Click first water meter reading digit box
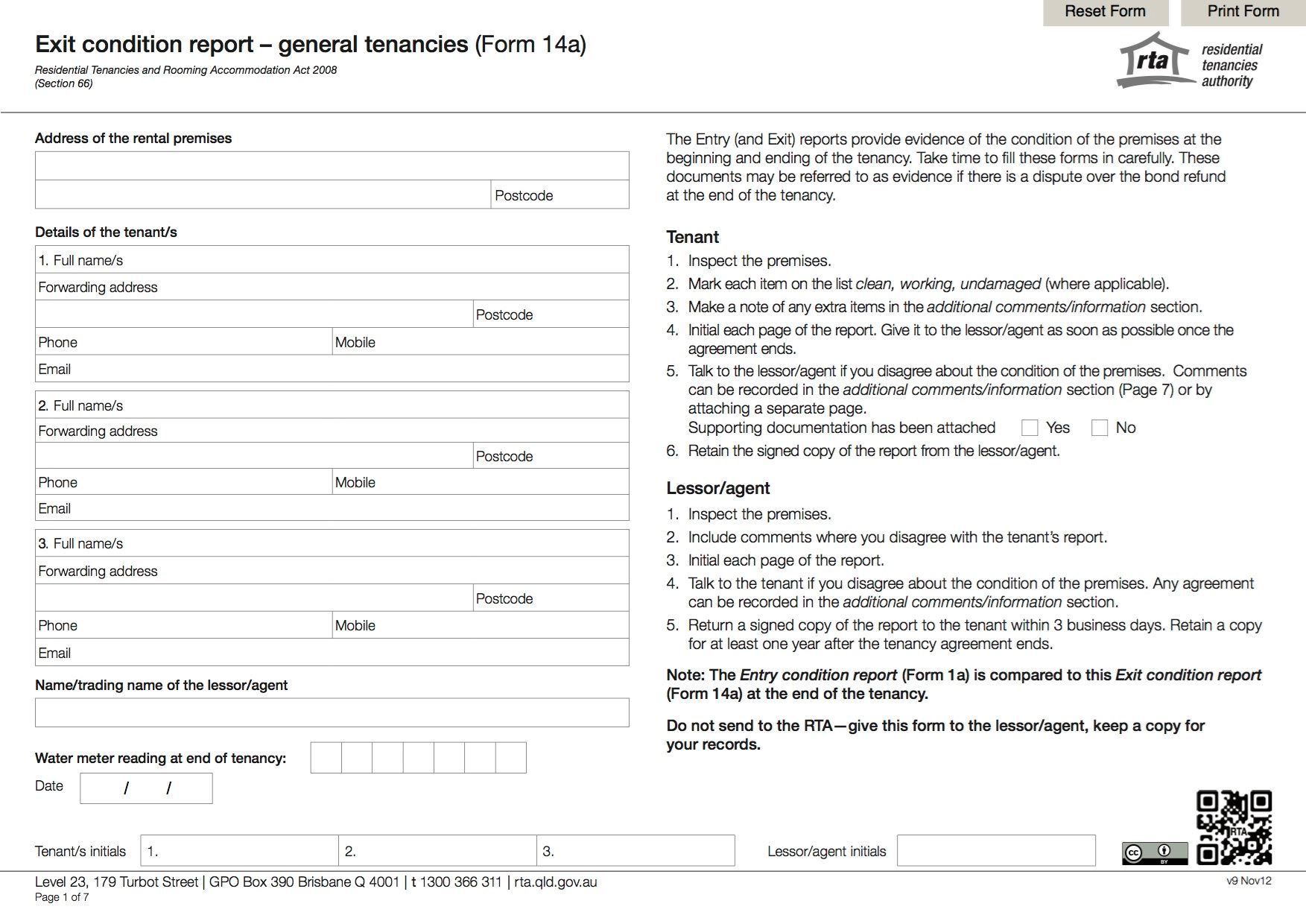The width and height of the screenshot is (1306, 924). [x=326, y=757]
